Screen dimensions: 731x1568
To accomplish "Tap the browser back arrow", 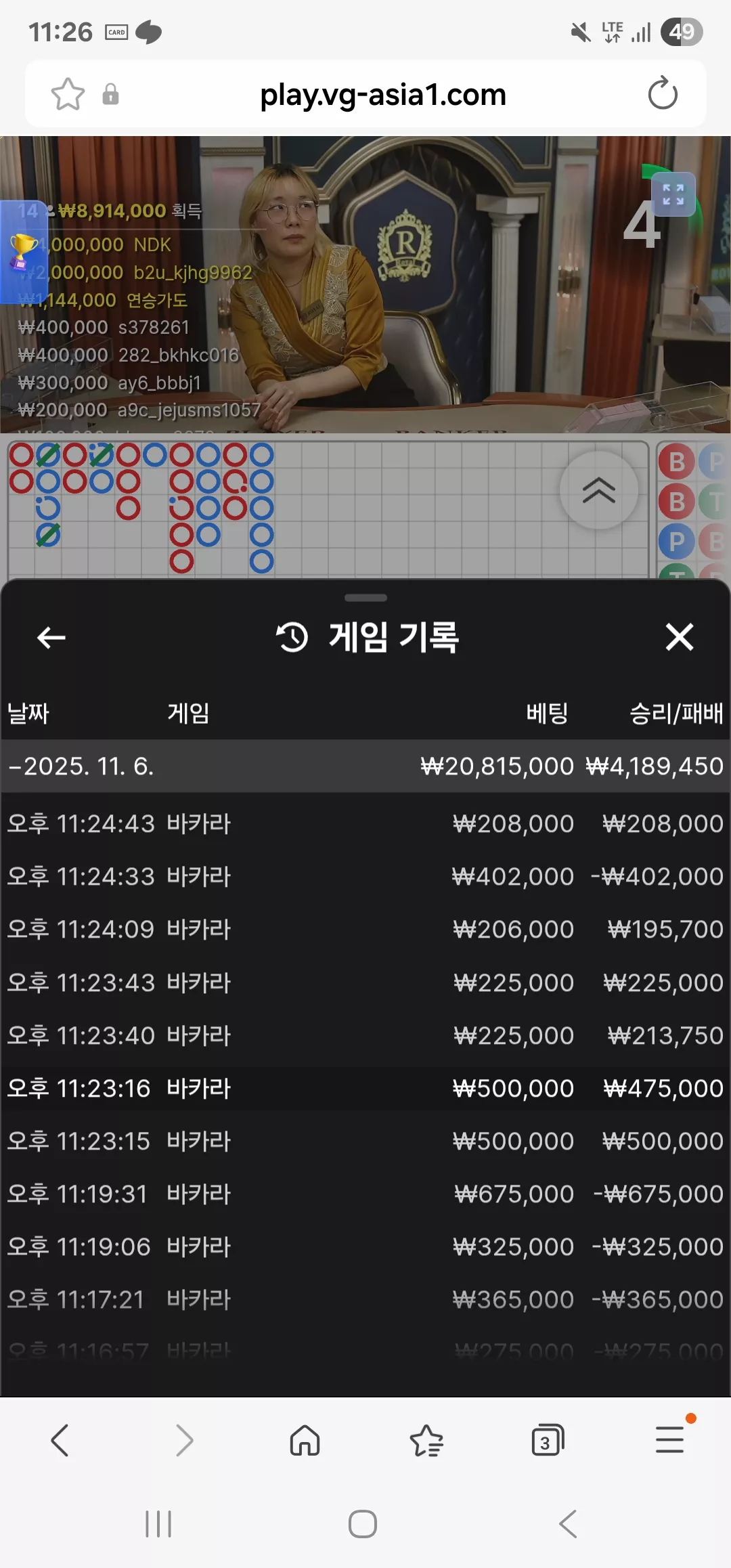I will click(60, 1440).
